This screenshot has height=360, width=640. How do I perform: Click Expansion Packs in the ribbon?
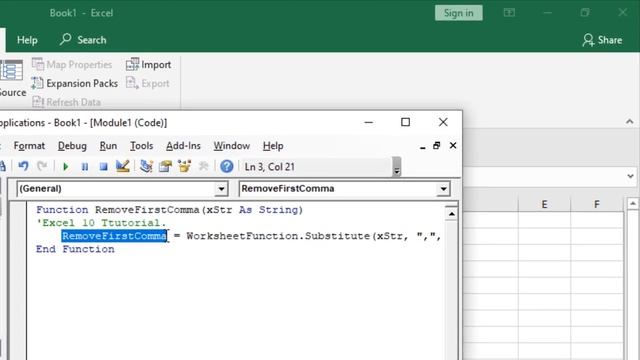(75, 83)
